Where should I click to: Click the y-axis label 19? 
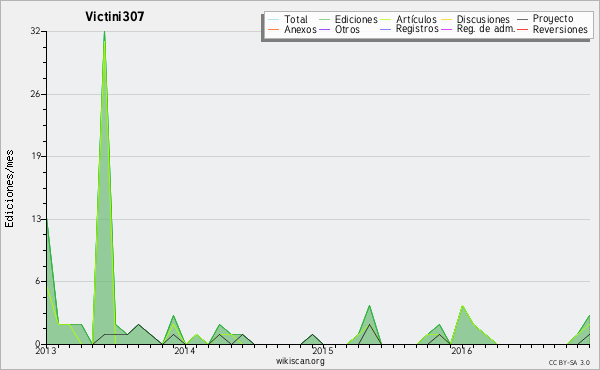[36, 156]
